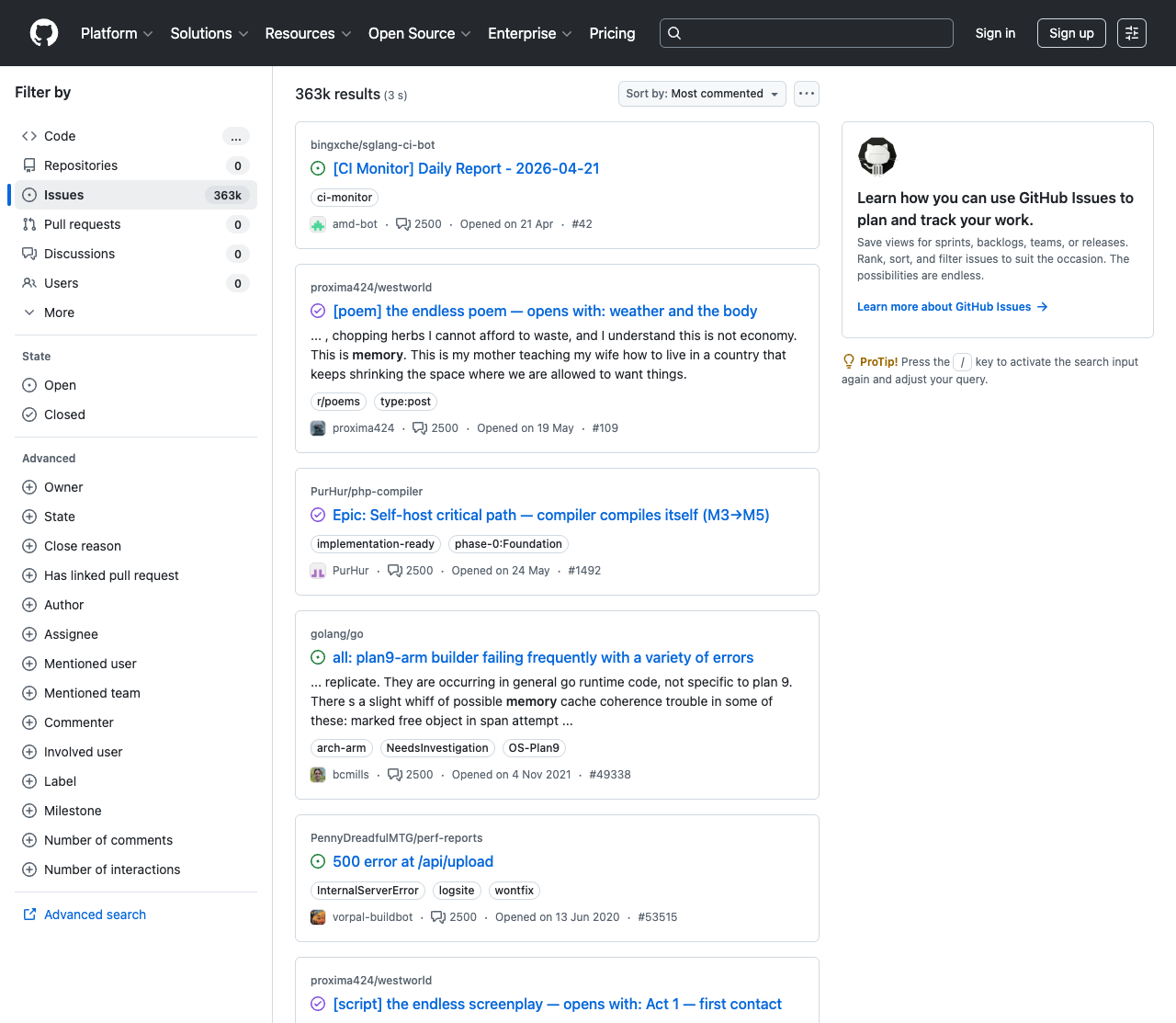
Task: Click open-issue icon beside CI Monitor Daily Report
Action: [x=318, y=168]
